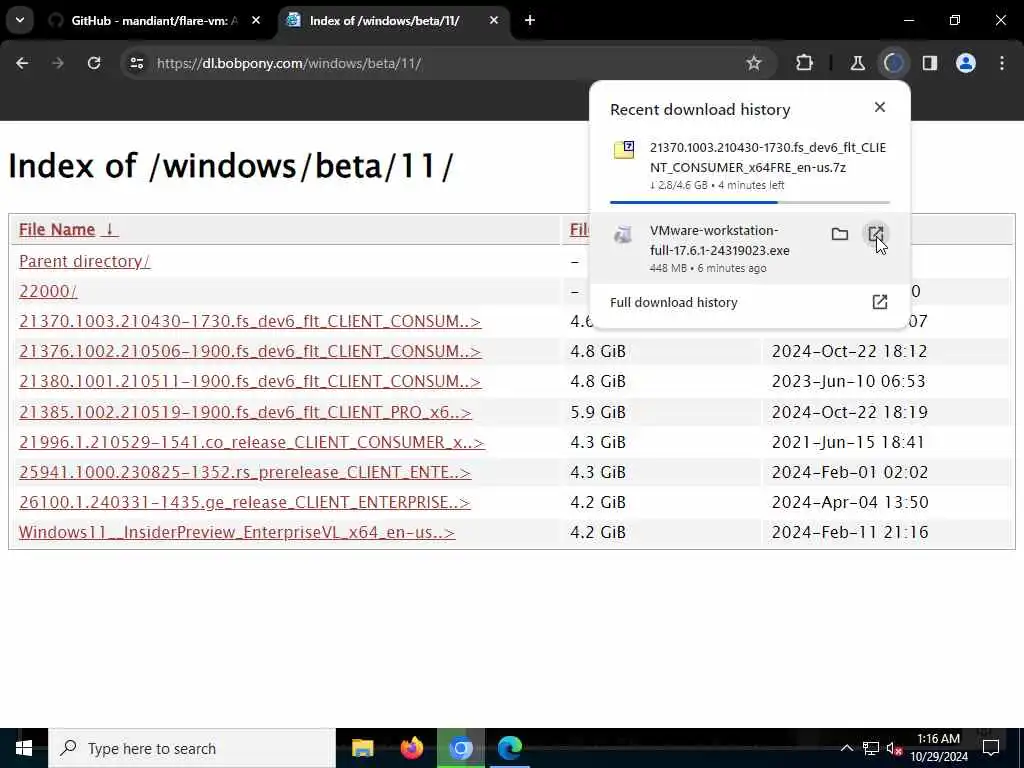Open the profile avatar icon
The image size is (1024, 768).
pos(966,63)
